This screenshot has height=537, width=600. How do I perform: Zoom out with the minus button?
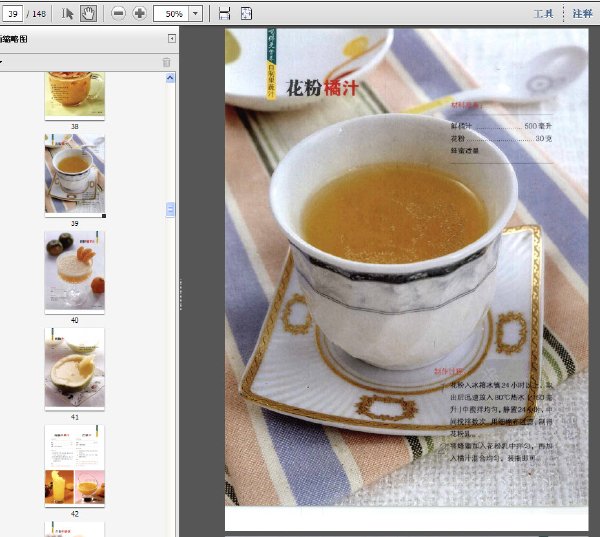coord(119,13)
